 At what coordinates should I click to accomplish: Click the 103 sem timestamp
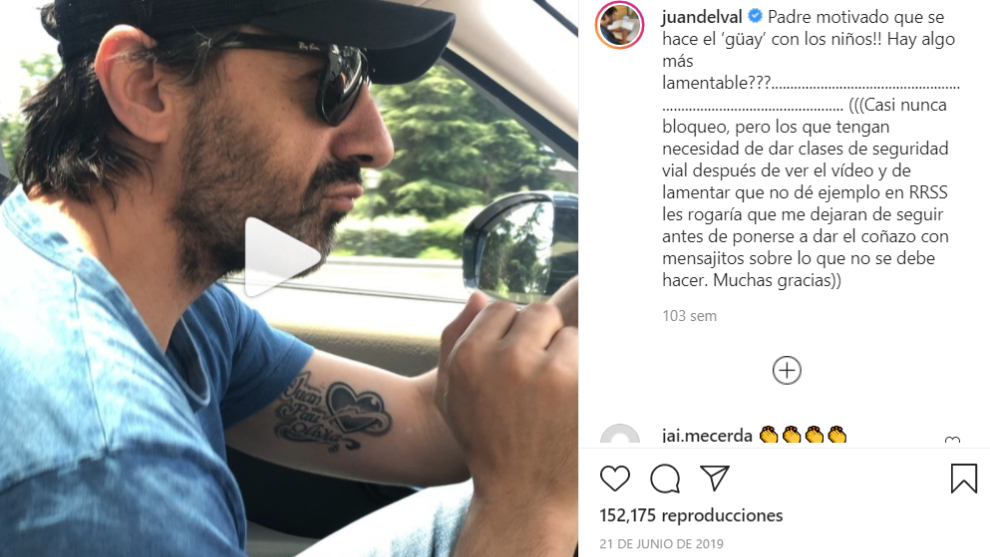tap(689, 316)
